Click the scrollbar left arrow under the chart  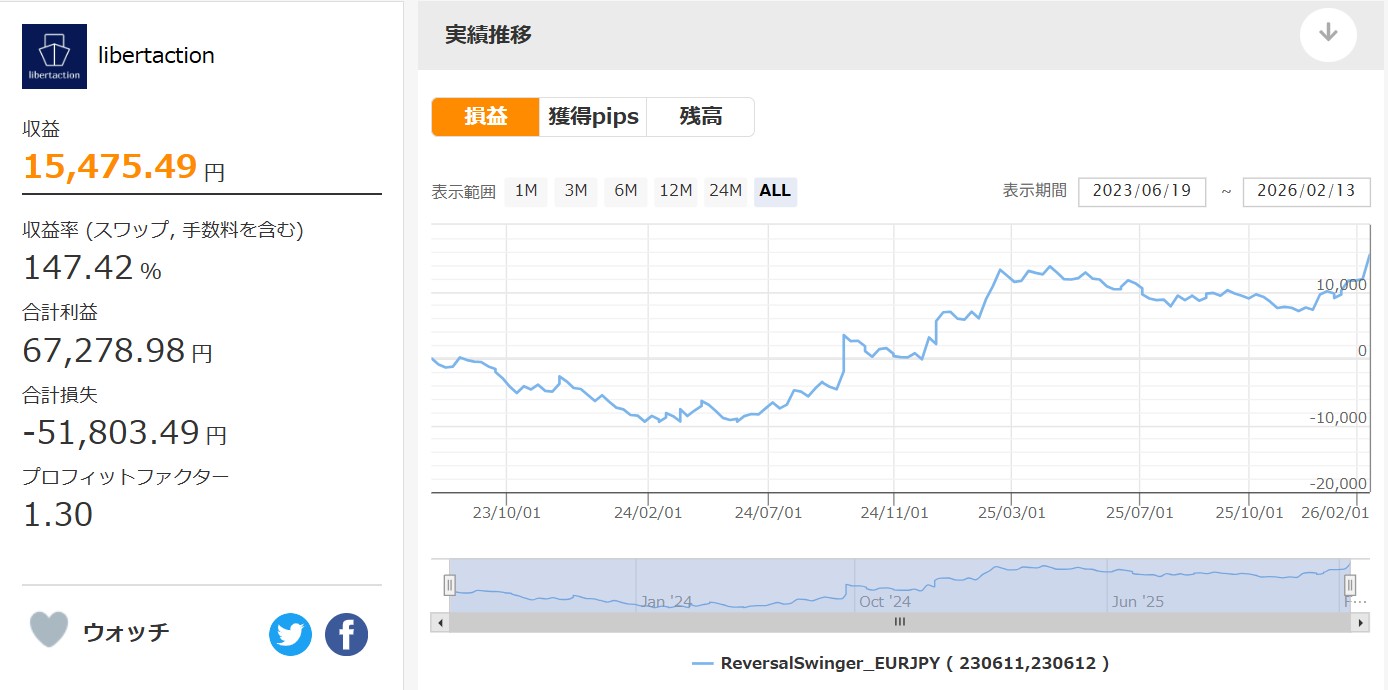coord(440,622)
